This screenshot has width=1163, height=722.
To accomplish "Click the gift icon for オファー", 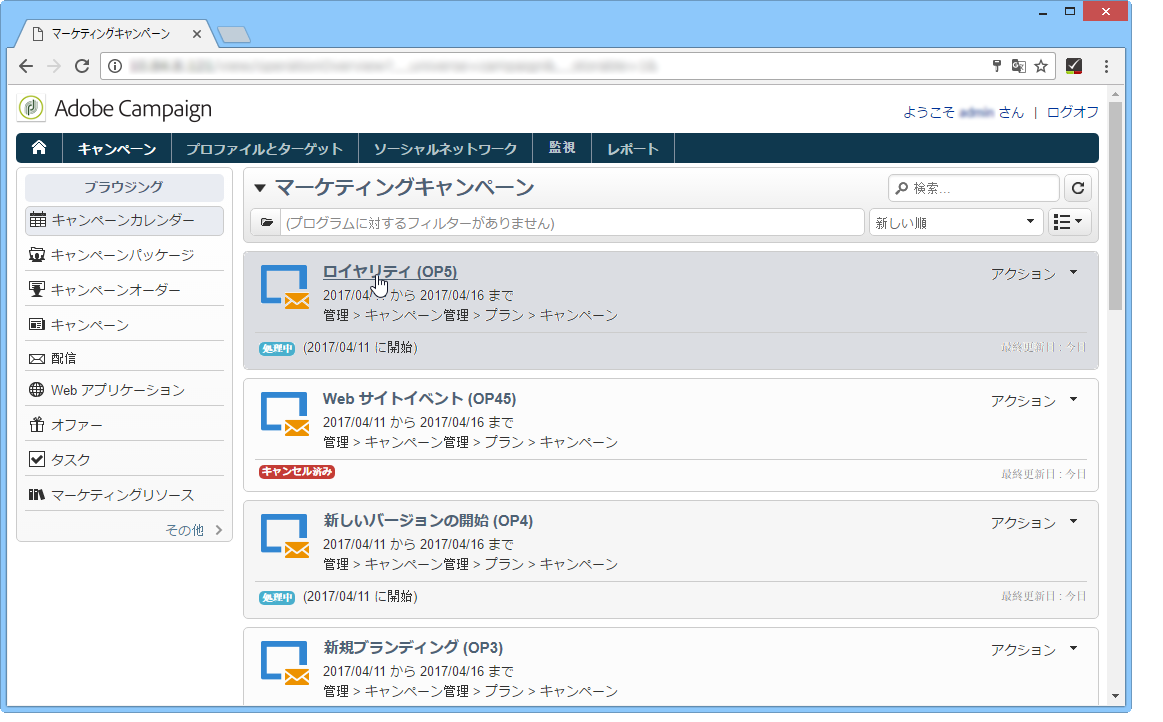I will click(x=36, y=424).
